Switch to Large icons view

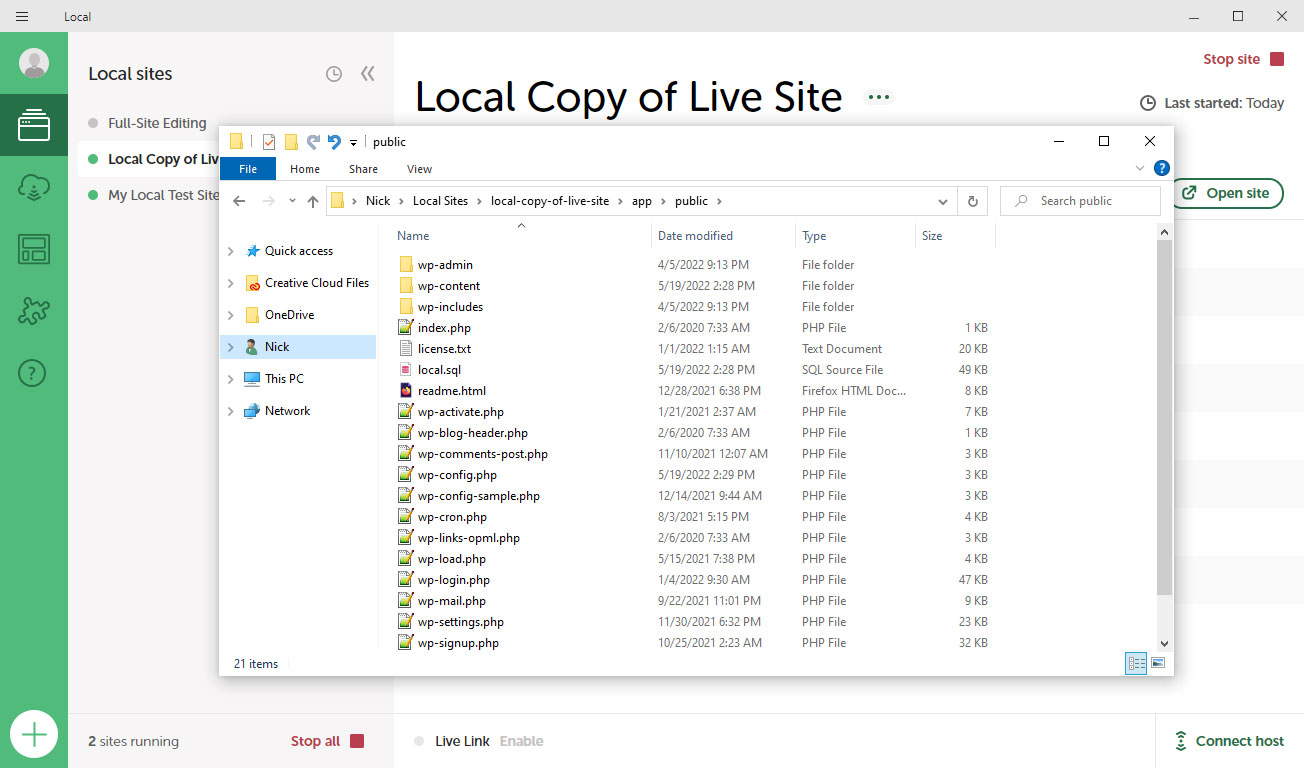1158,663
